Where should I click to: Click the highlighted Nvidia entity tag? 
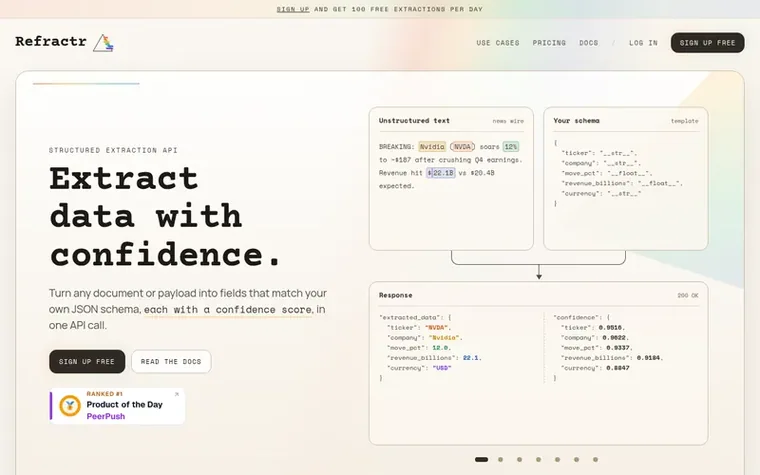[432, 146]
